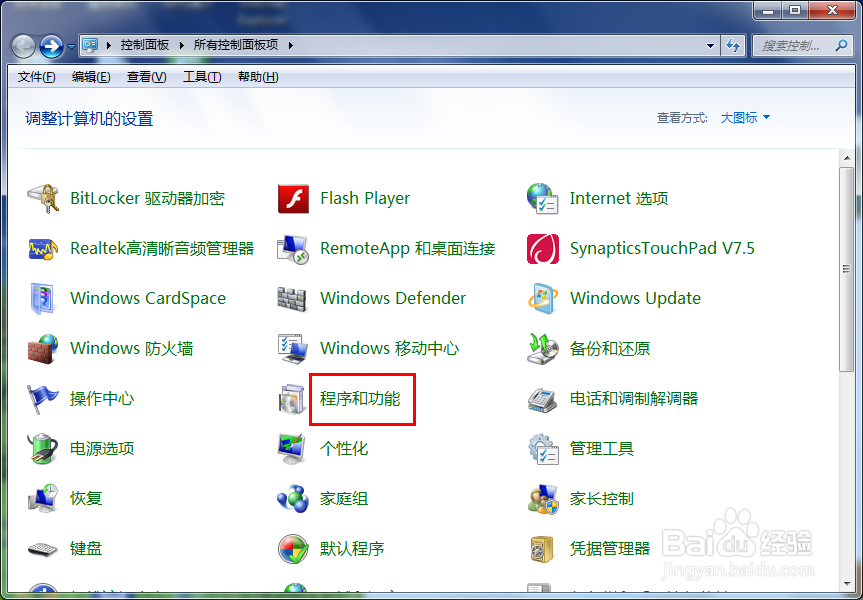Open the 家长控制 link
The image size is (863, 600).
click(602, 499)
